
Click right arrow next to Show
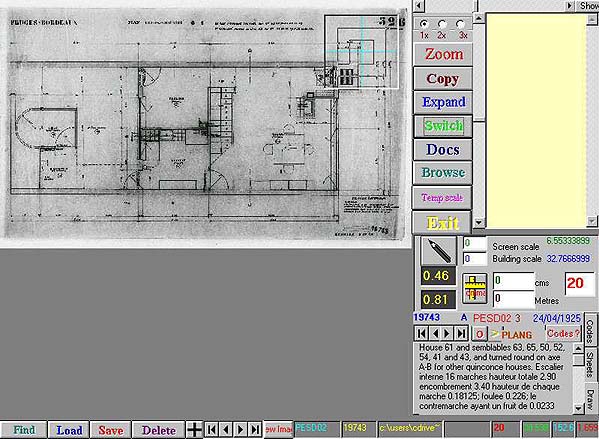570,5
